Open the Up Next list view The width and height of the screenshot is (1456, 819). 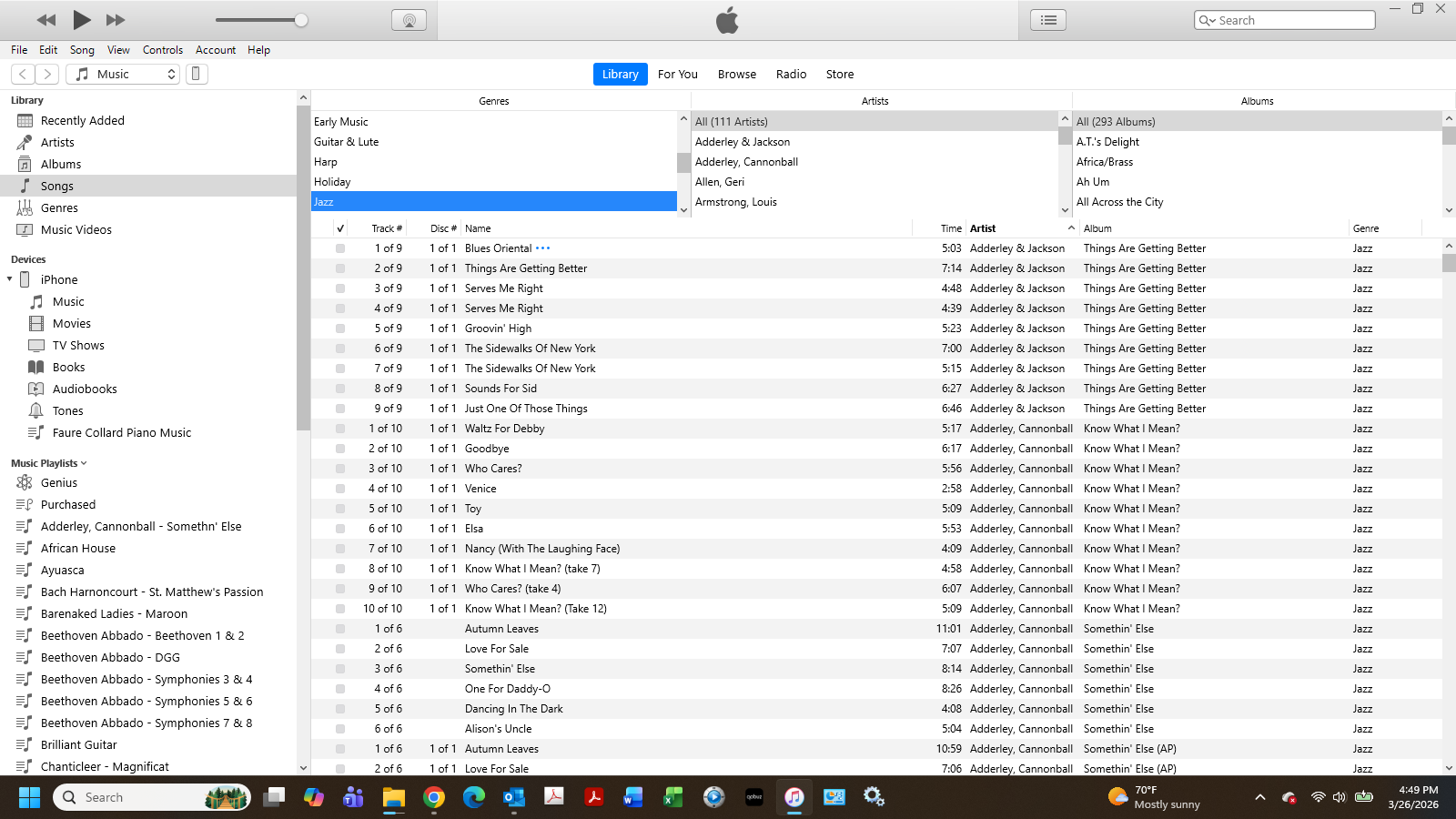(x=1048, y=20)
